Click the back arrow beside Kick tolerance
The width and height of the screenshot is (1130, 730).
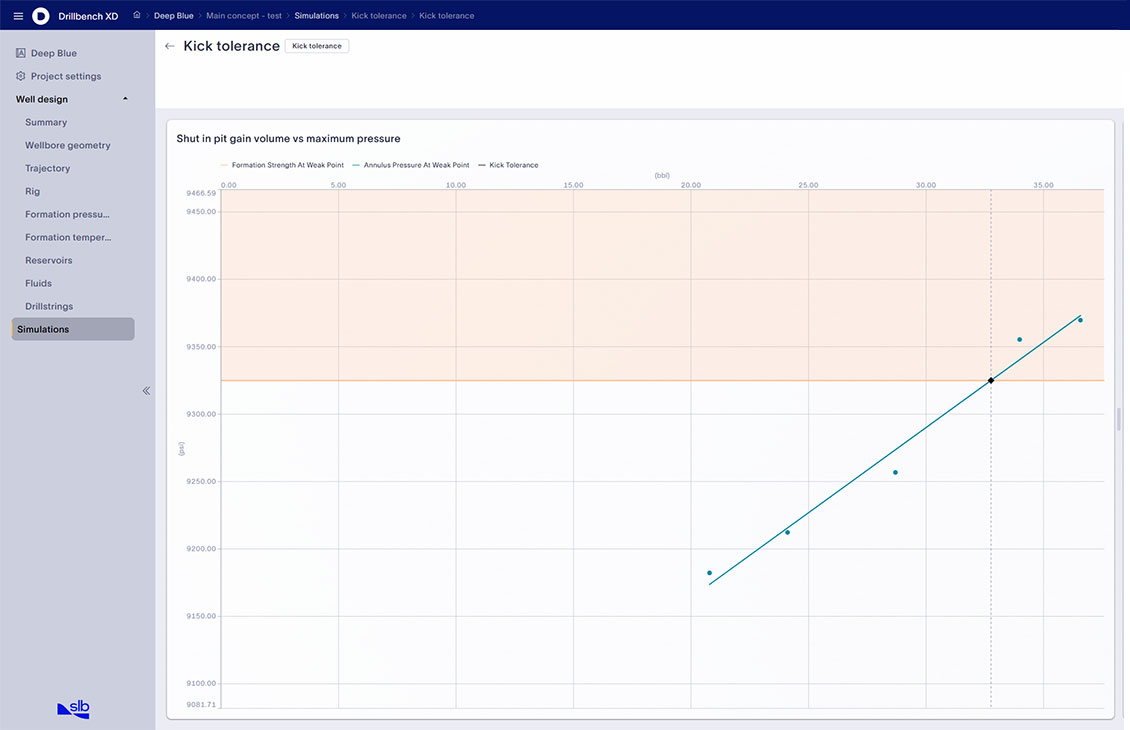[x=169, y=46]
